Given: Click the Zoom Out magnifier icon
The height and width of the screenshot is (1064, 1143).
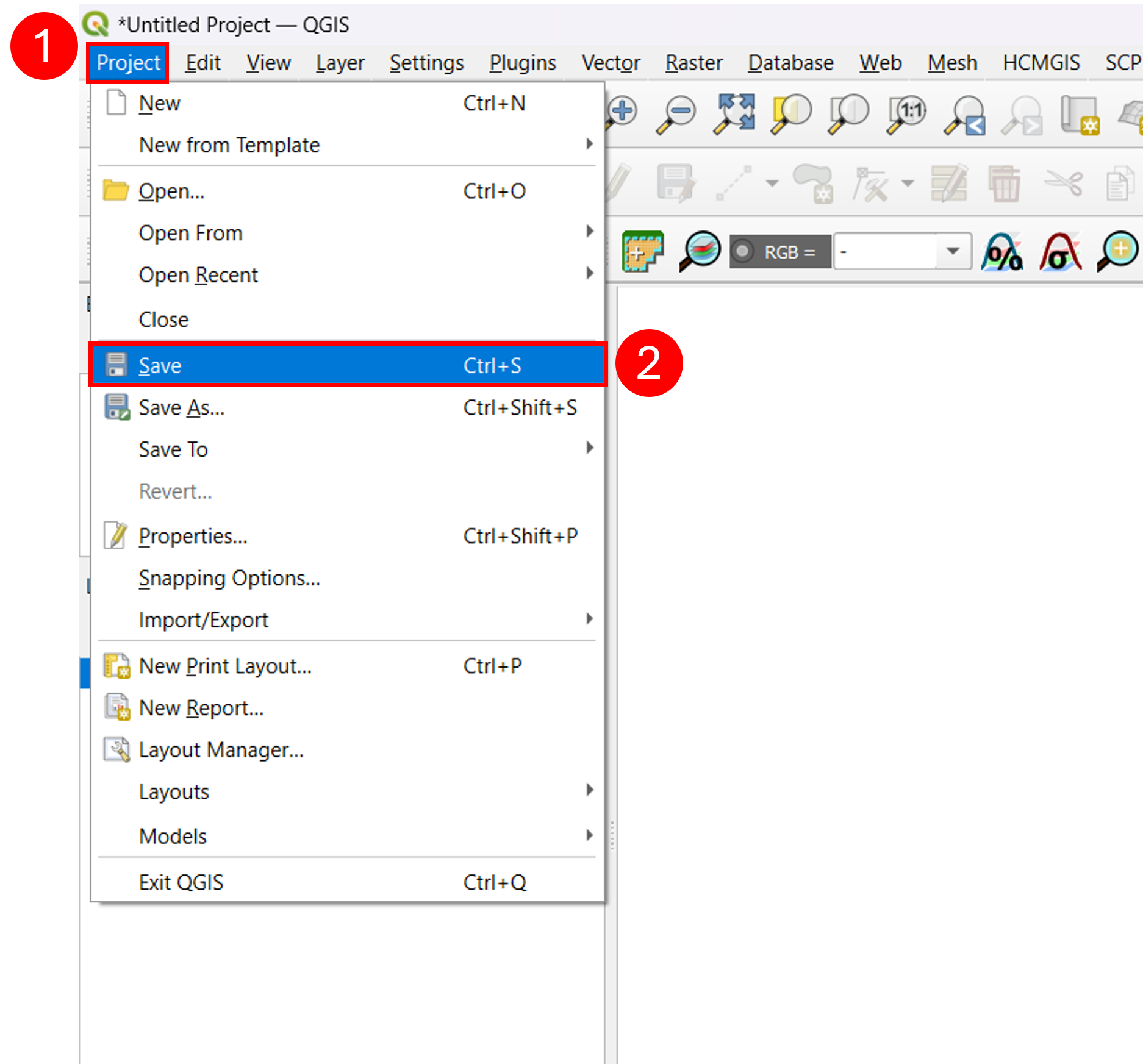Looking at the screenshot, I should 676,113.
